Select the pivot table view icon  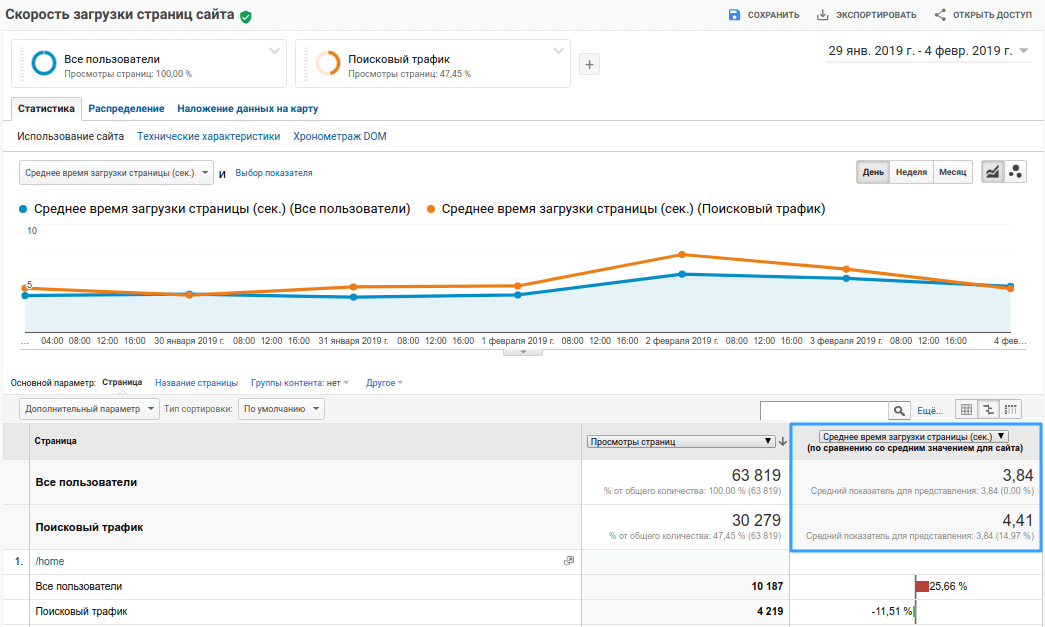coord(1010,409)
